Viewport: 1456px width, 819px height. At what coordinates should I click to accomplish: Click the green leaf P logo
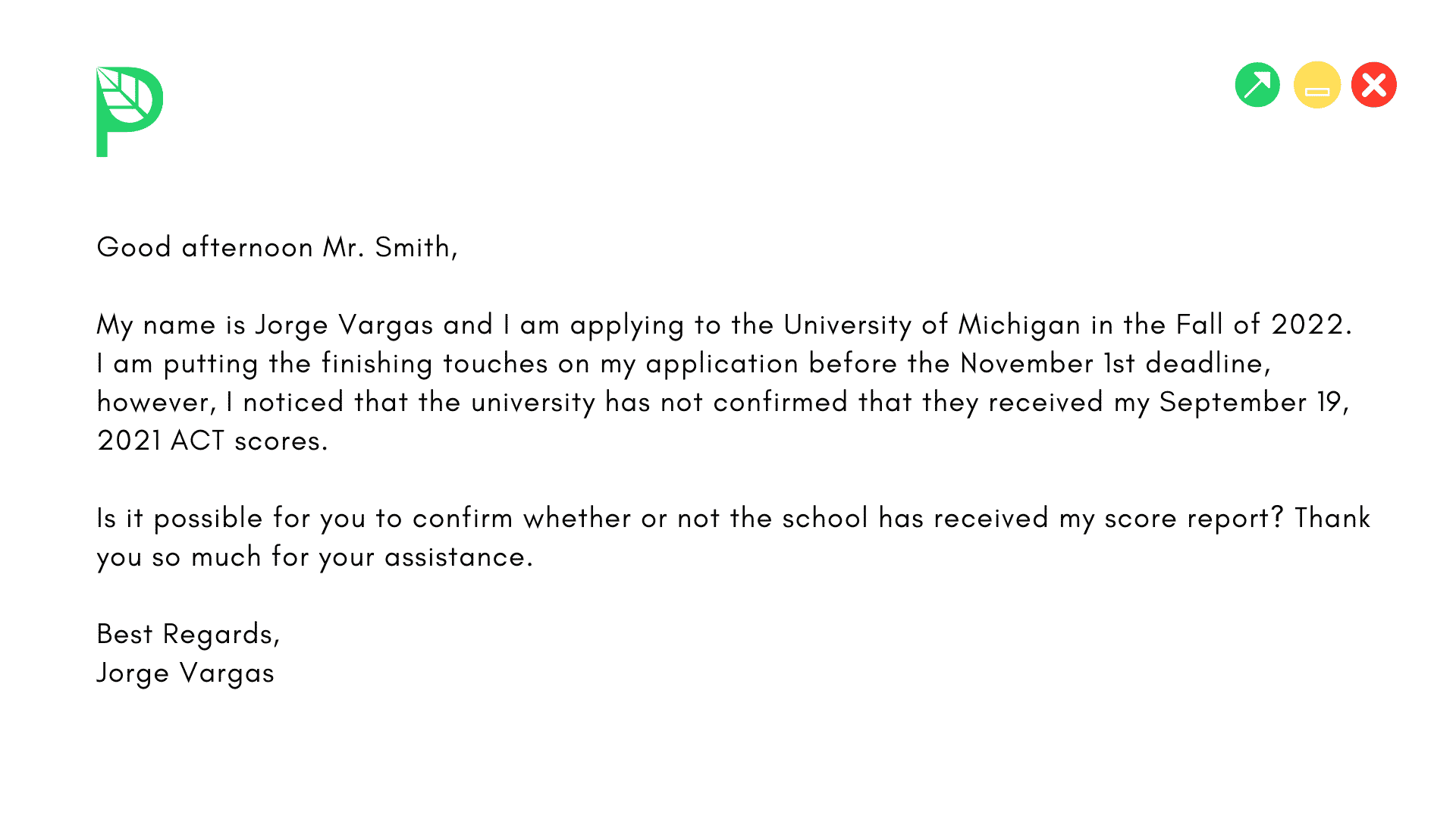129,111
